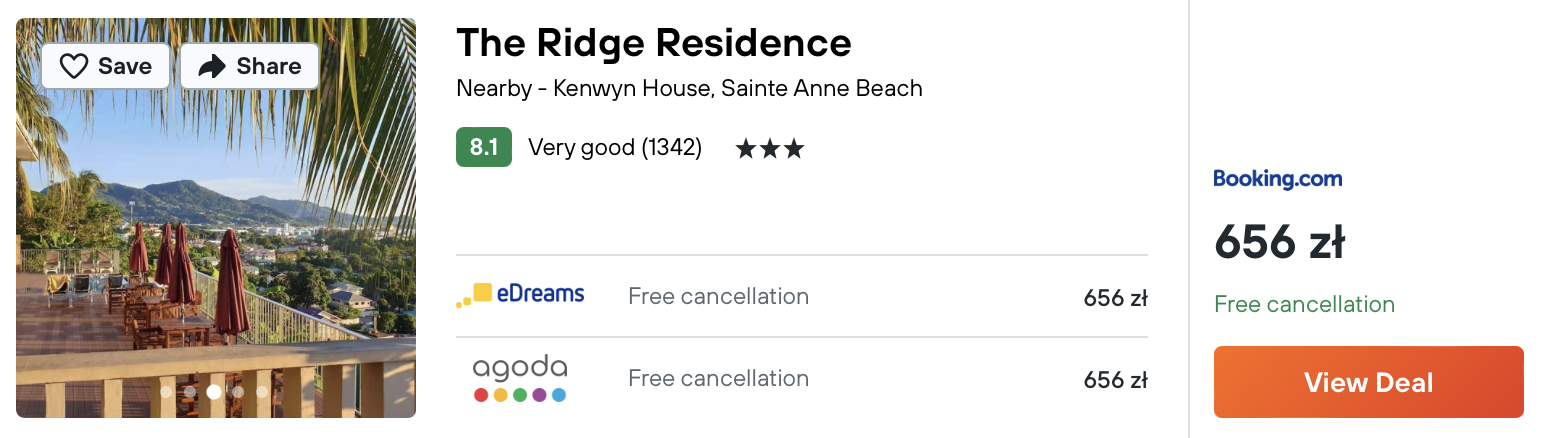Click the green Free cancellation text
Screen dimensions: 1542x438
tap(1304, 304)
